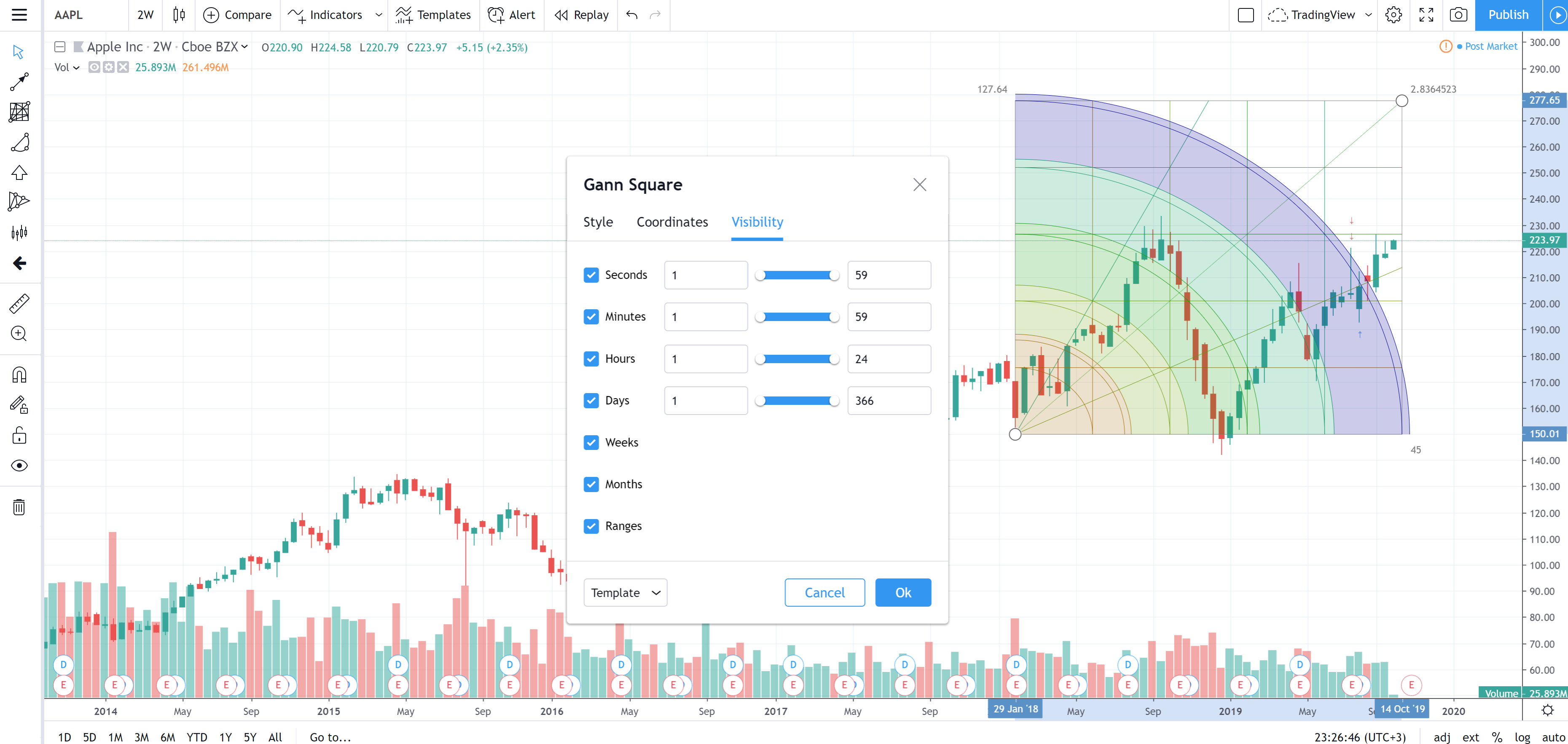
Task: Switch to the Style tab
Action: click(598, 222)
